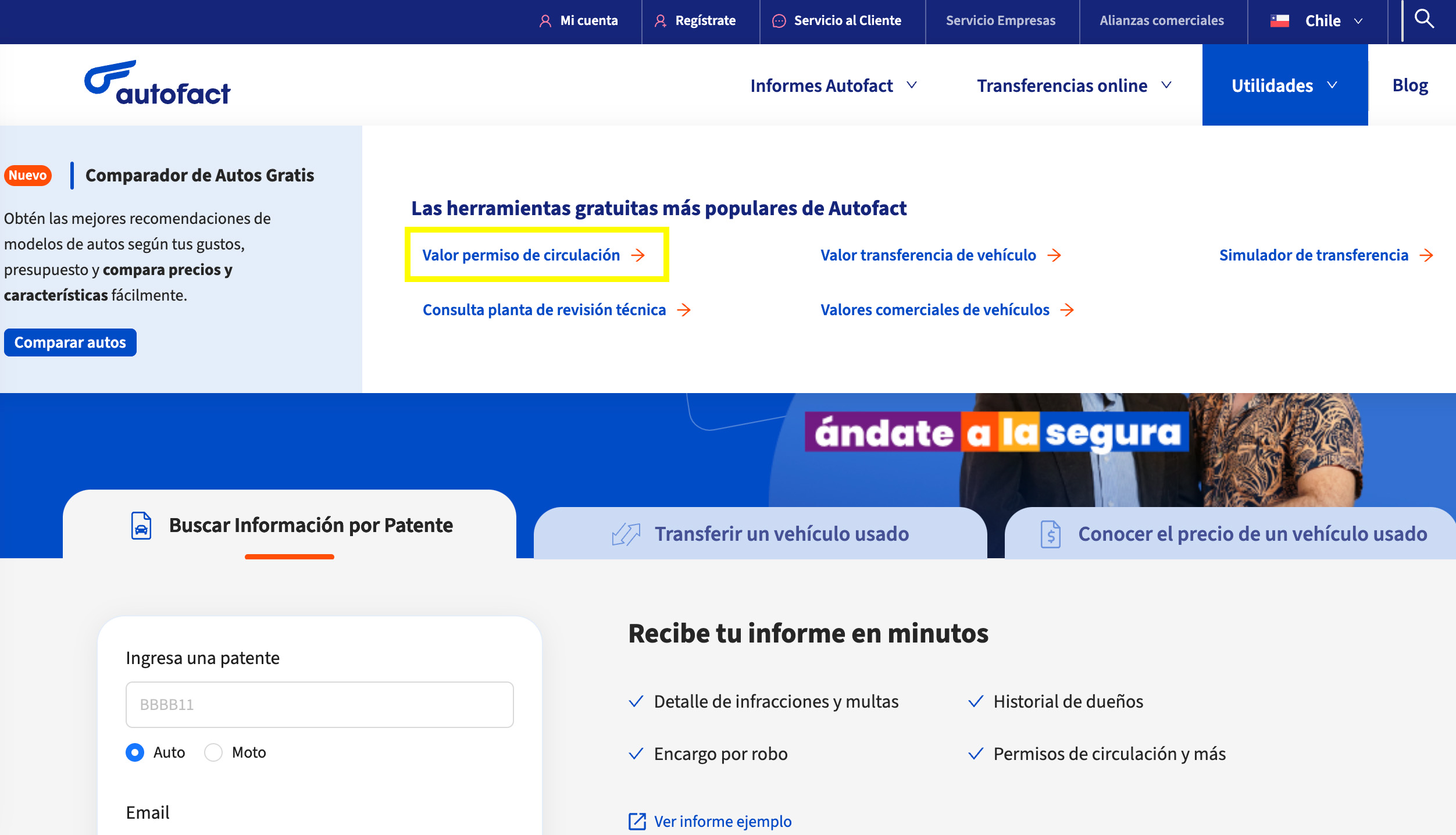This screenshot has height=835, width=1456.
Task: Open the search magnifier icon
Action: click(x=1425, y=20)
